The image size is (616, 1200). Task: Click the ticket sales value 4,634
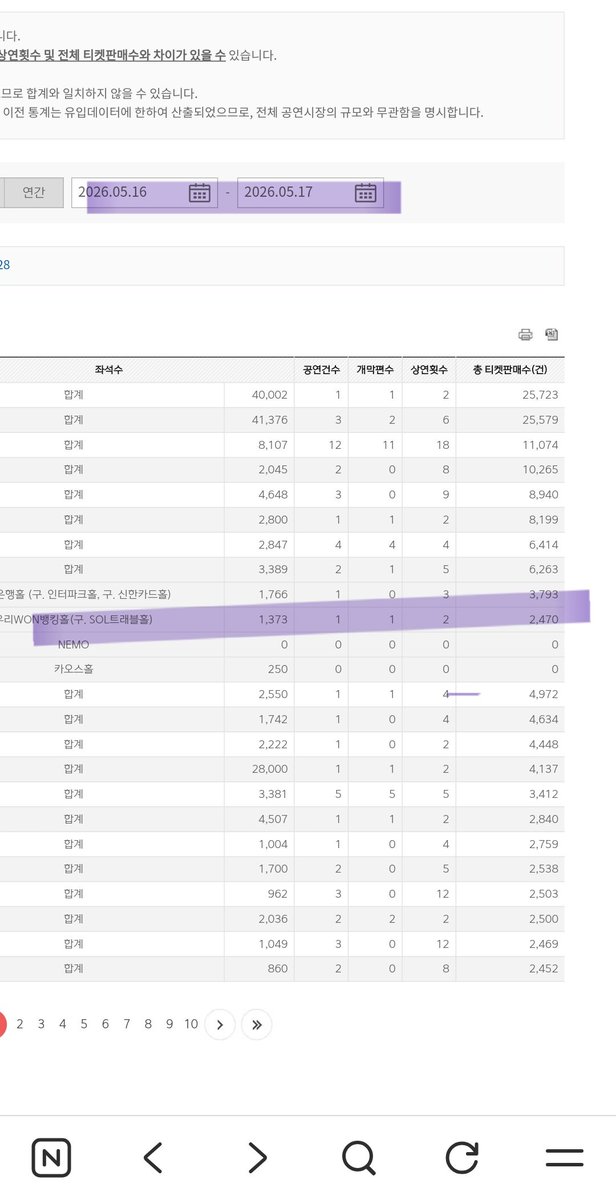point(543,720)
